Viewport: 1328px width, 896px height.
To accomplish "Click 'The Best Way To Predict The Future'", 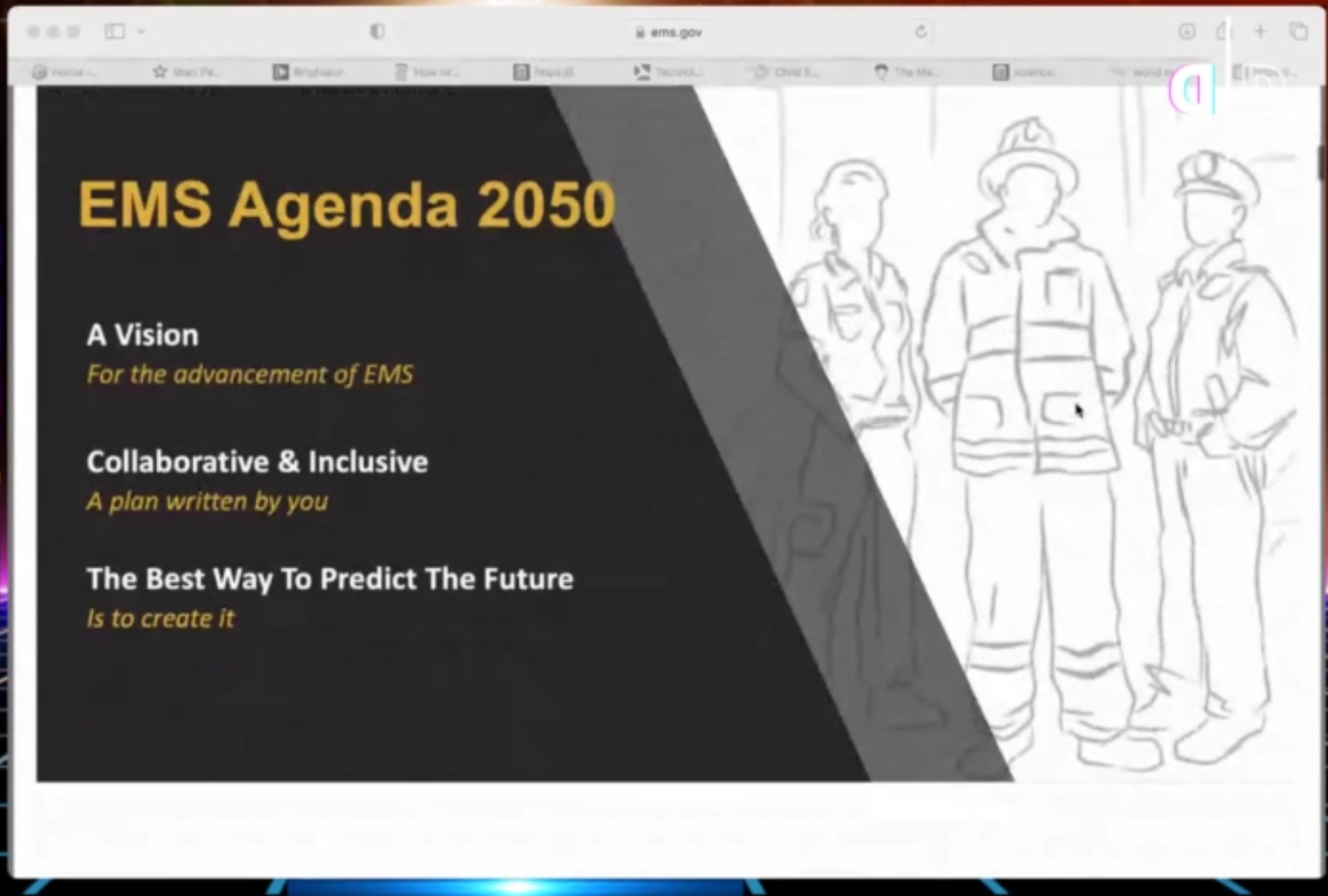I will click(x=330, y=579).
